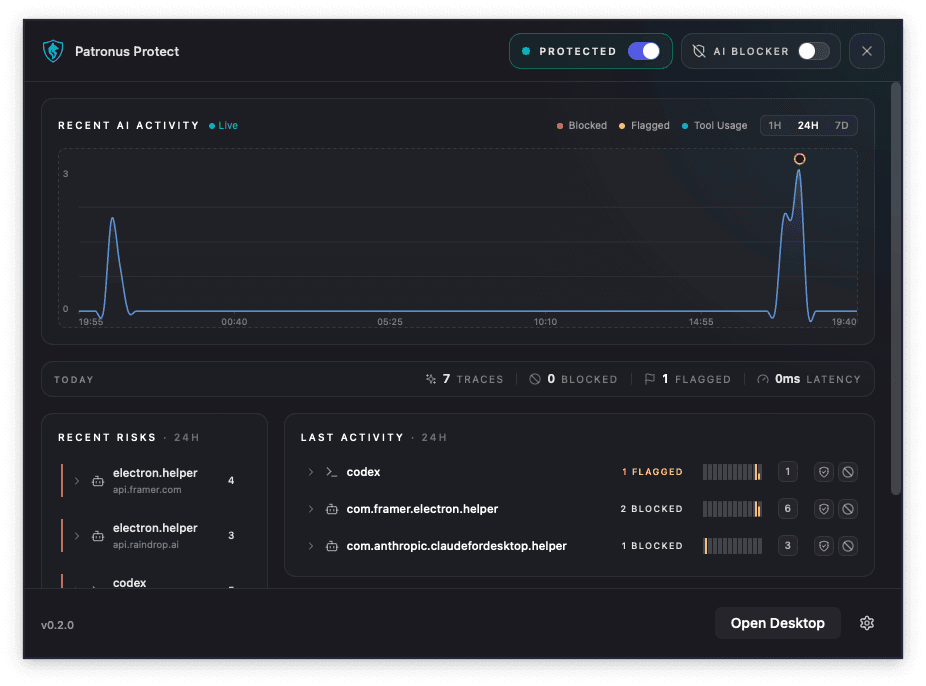The width and height of the screenshot is (926, 686).
Task: Click the traces sparkle icon
Action: click(431, 379)
